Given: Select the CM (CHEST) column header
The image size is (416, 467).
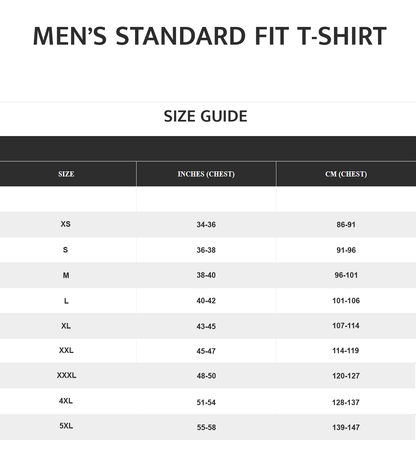Looking at the screenshot, I should 346,174.
